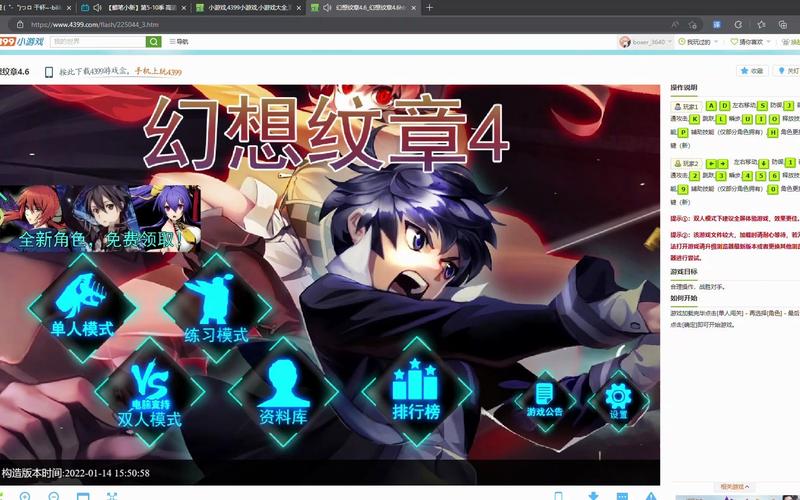Focus the 4399 site search field
The width and height of the screenshot is (800, 500).
98,42
